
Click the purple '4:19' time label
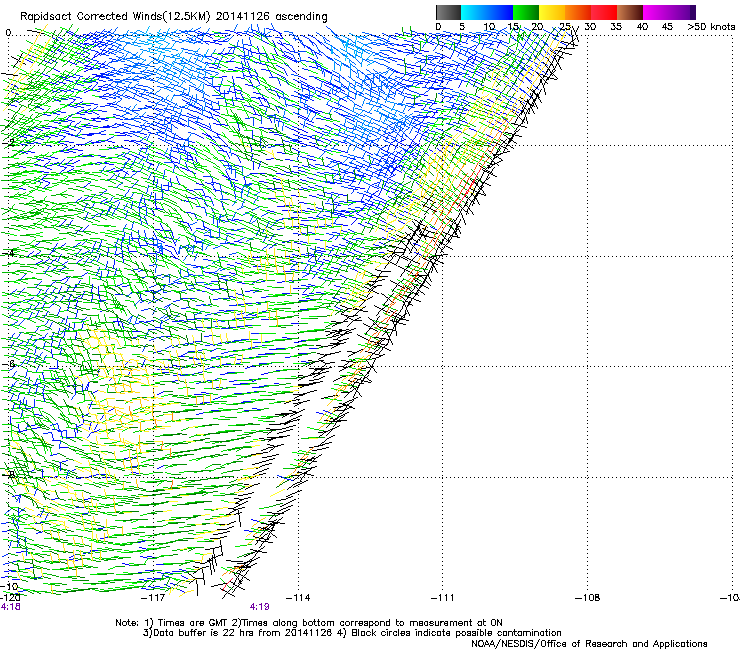[260, 607]
